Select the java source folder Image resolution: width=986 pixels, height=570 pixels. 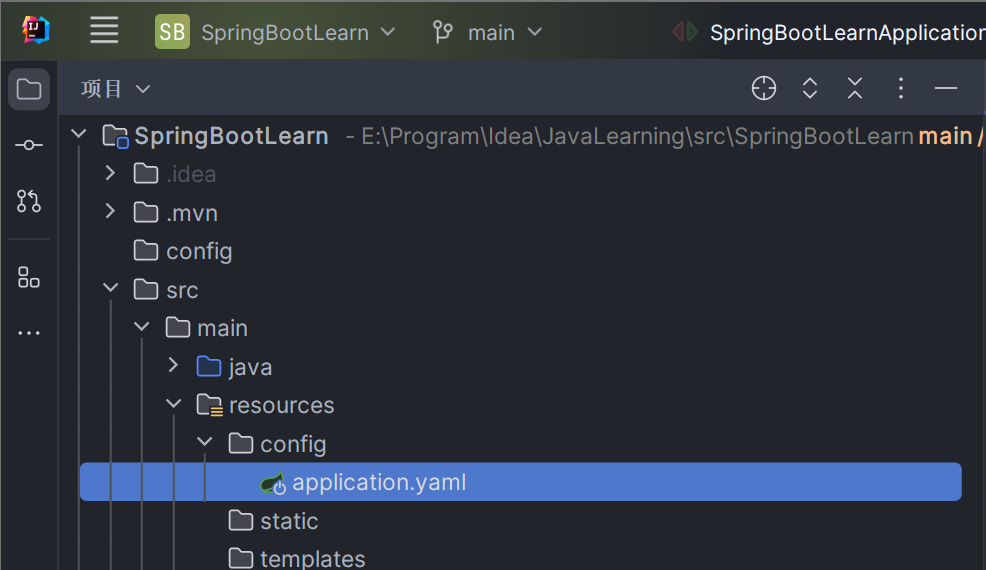250,367
